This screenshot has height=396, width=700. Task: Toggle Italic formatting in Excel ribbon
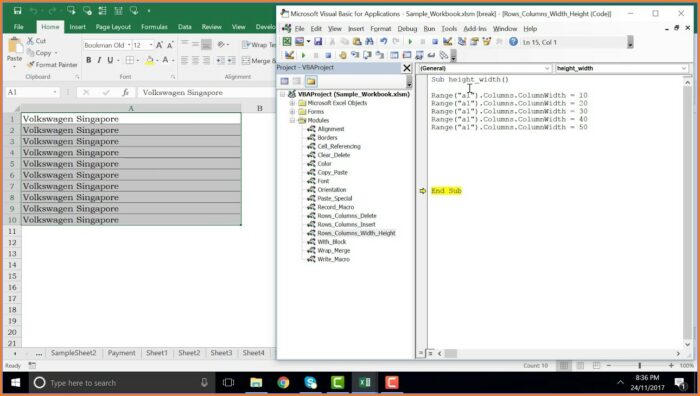coord(99,60)
